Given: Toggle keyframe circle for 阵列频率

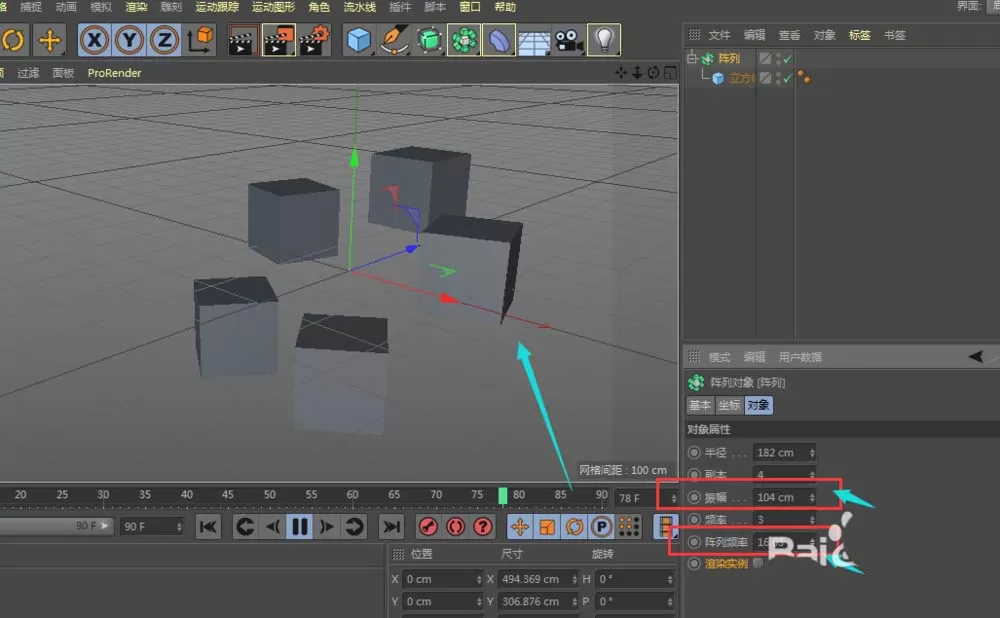Looking at the screenshot, I should (695, 542).
